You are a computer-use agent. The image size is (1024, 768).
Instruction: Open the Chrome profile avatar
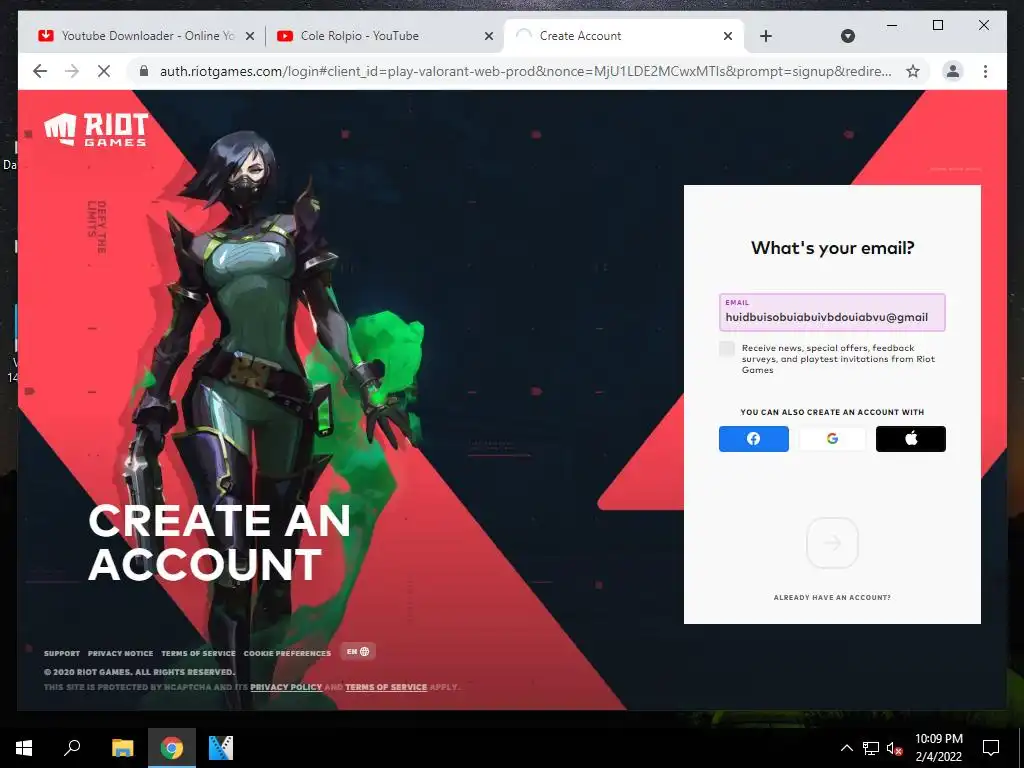[x=953, y=71]
